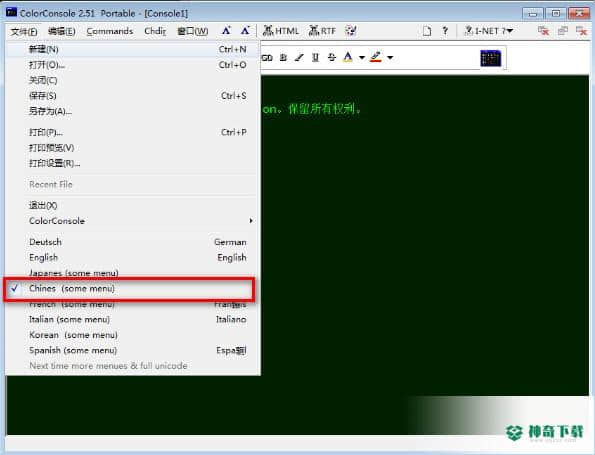The image size is (595, 455).
Task: Choose 另存为(A)... menu entry
Action: pos(132,111)
